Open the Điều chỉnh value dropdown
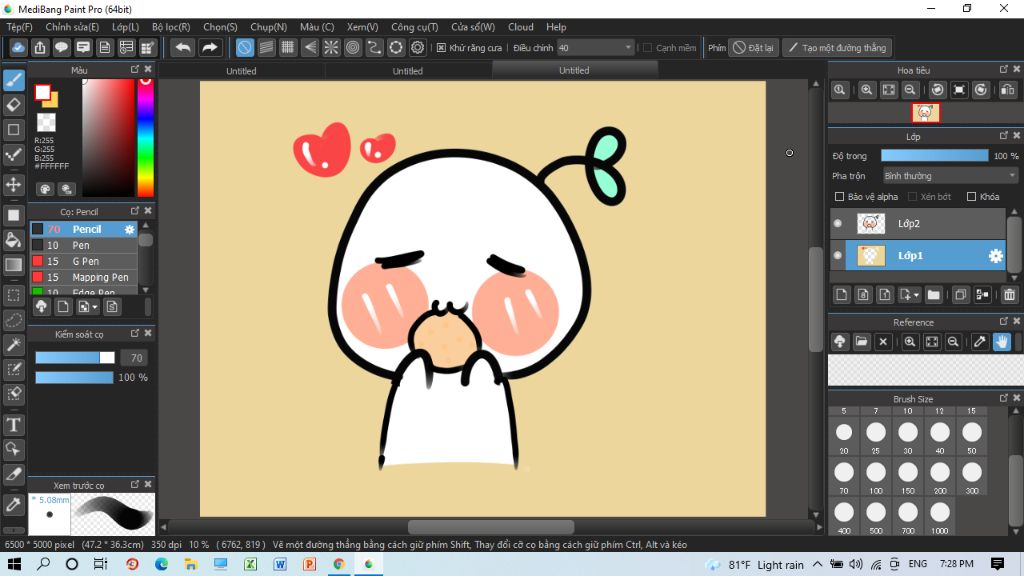 point(596,48)
